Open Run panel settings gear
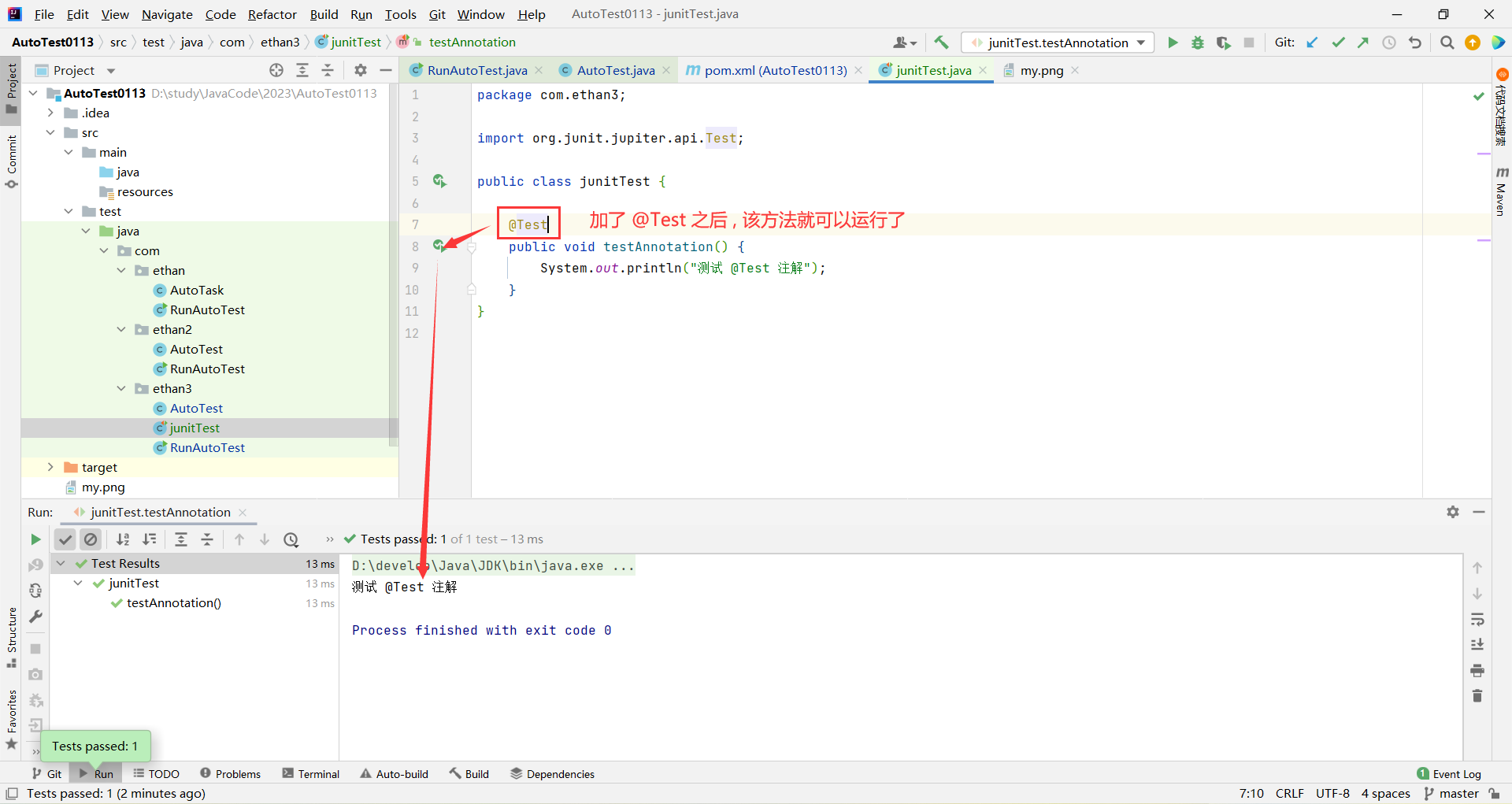Image resolution: width=1512 pixels, height=804 pixels. click(1453, 512)
